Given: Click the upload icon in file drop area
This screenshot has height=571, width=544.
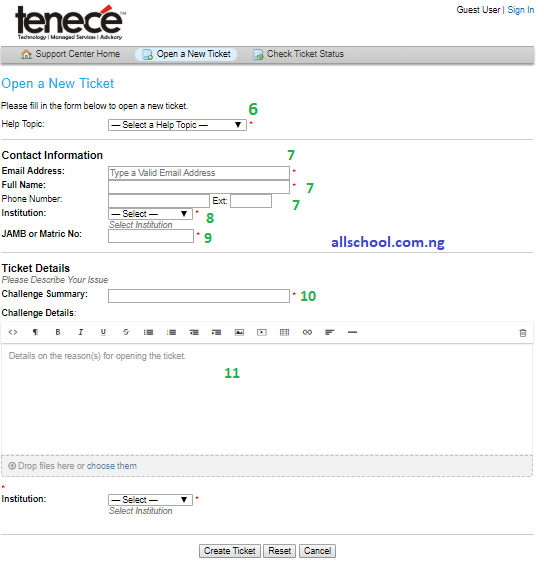Looking at the screenshot, I should click(12, 466).
